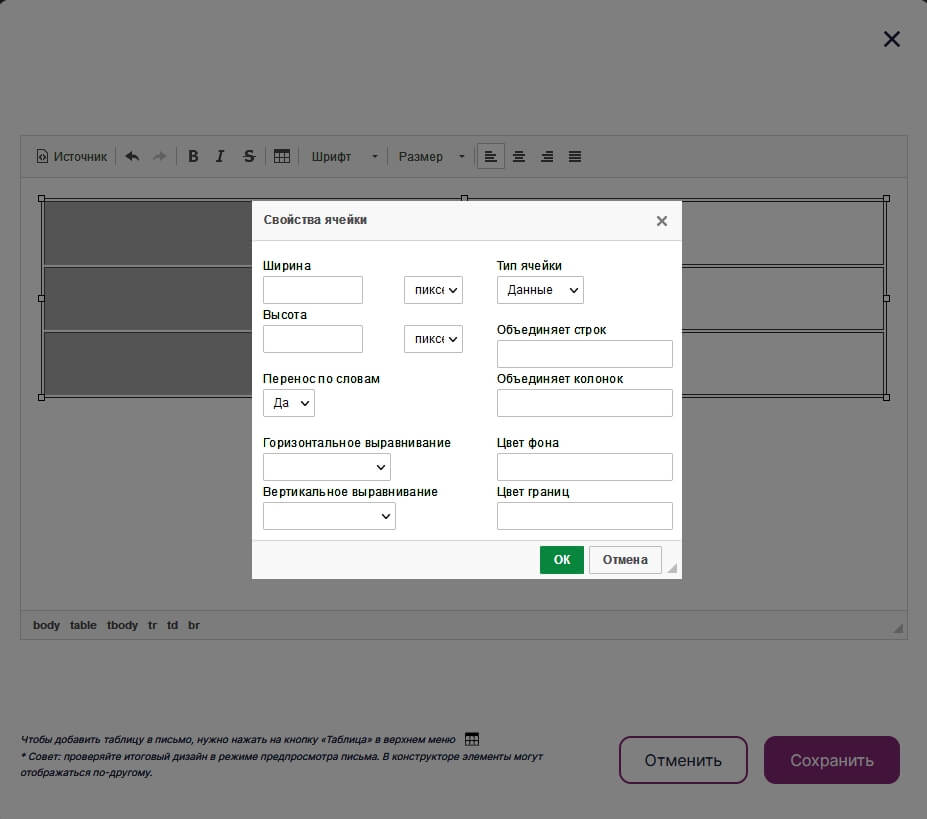Toggle strikethrough formatting
The width and height of the screenshot is (927, 819).
coord(249,157)
